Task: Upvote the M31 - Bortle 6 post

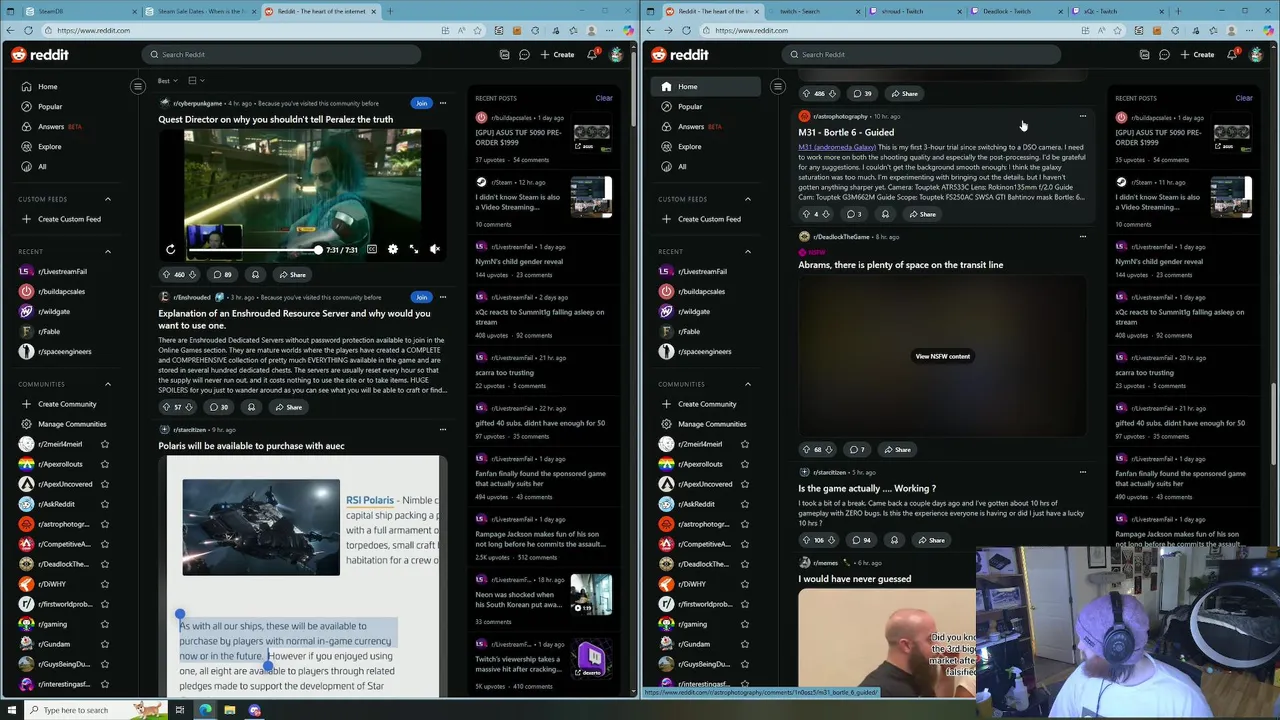Action: (x=805, y=214)
